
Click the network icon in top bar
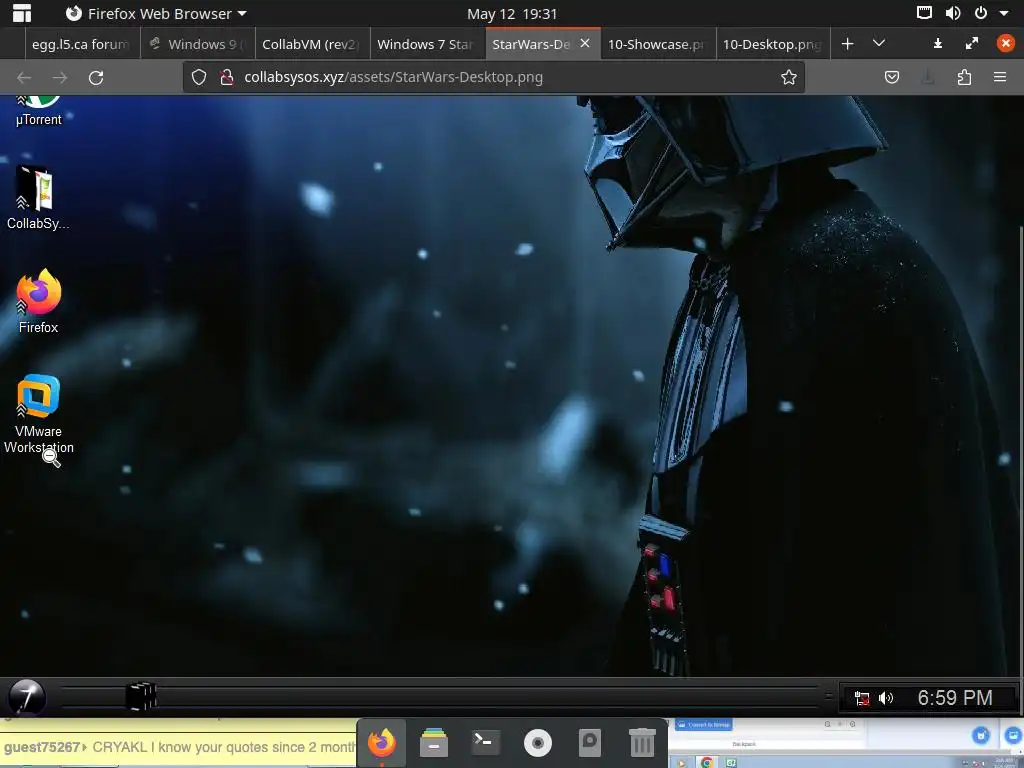924,13
